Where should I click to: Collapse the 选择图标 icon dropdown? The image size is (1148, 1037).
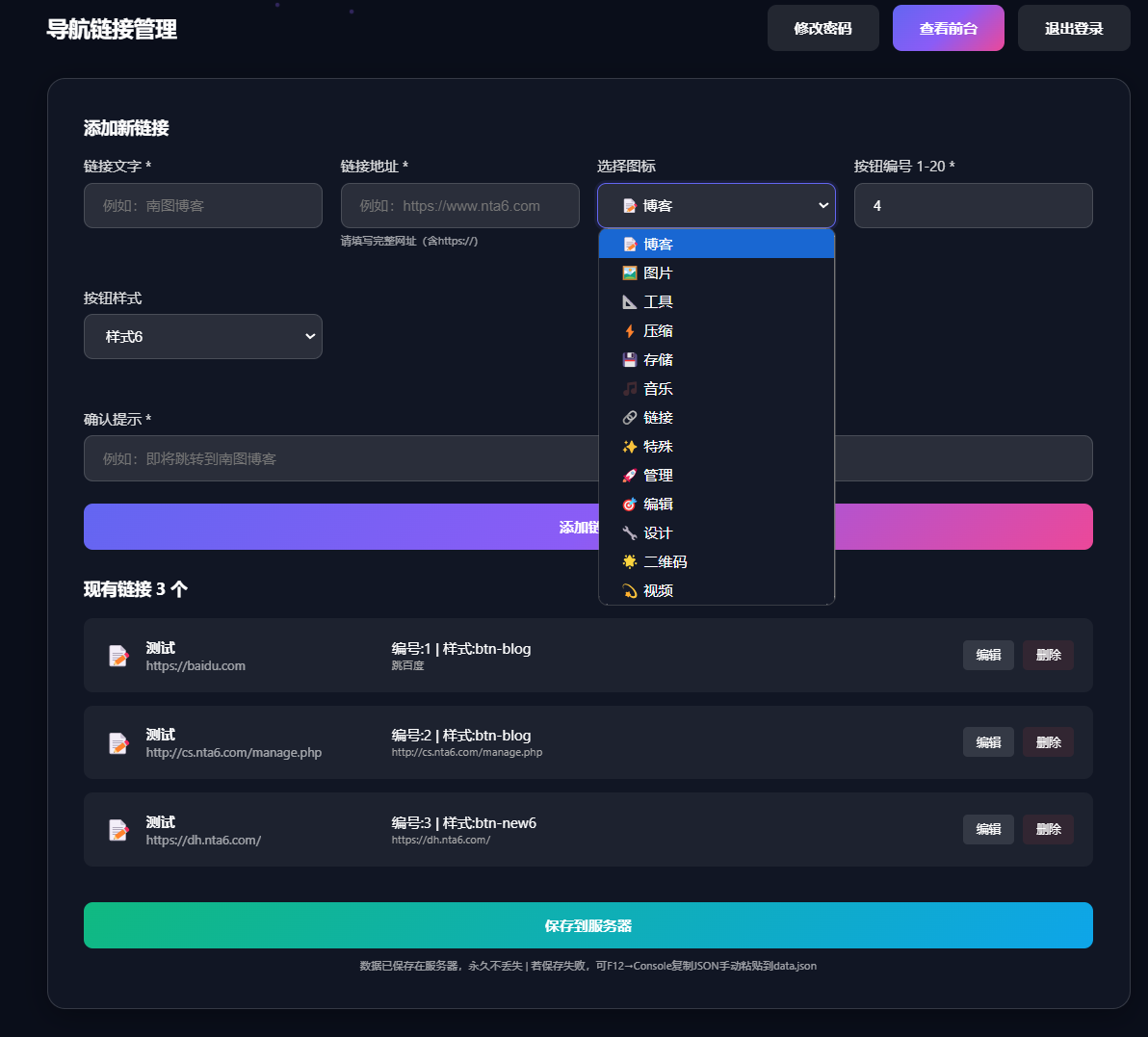[x=716, y=206]
